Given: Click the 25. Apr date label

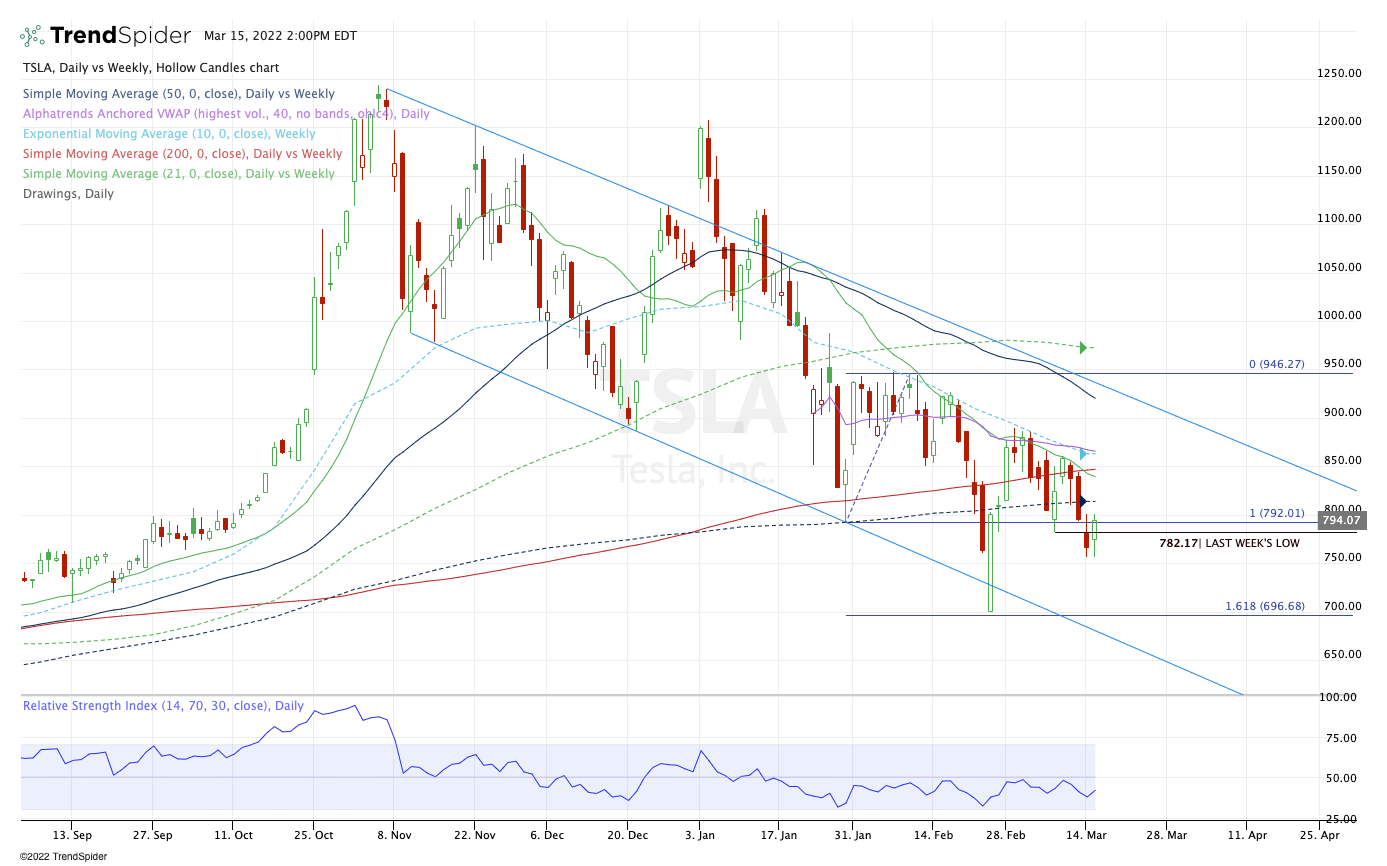Looking at the screenshot, I should point(1321,834).
